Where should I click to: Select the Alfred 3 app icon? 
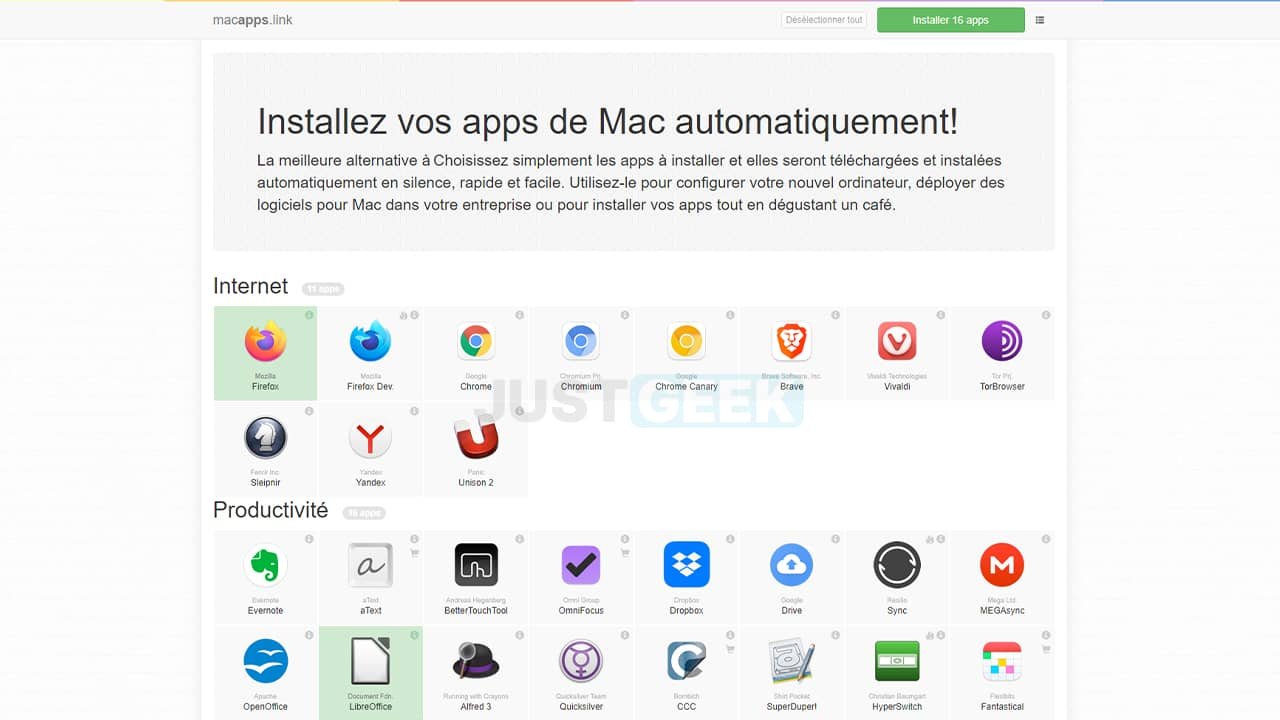coord(476,662)
